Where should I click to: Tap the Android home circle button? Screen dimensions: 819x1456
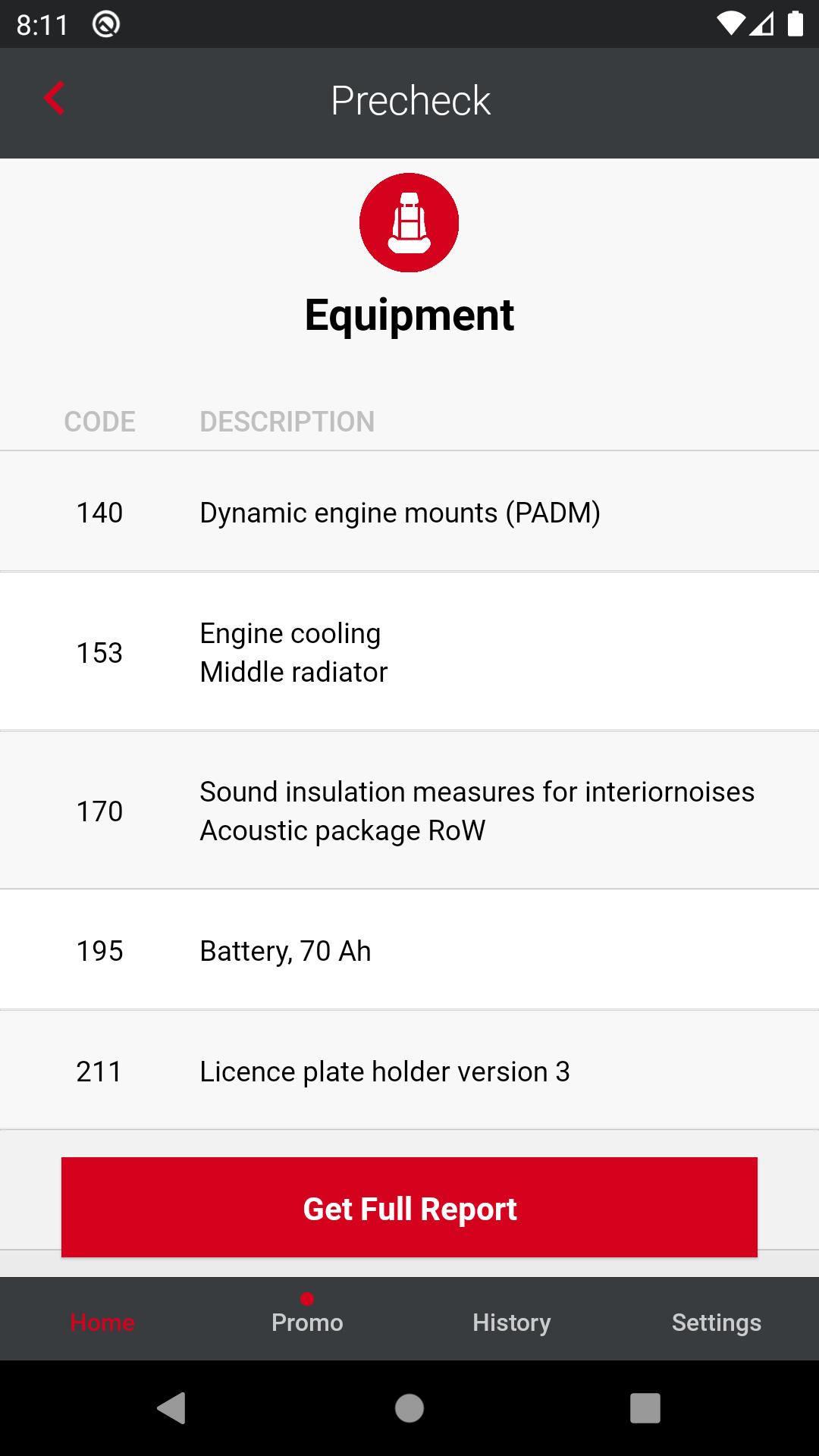pos(409,1408)
